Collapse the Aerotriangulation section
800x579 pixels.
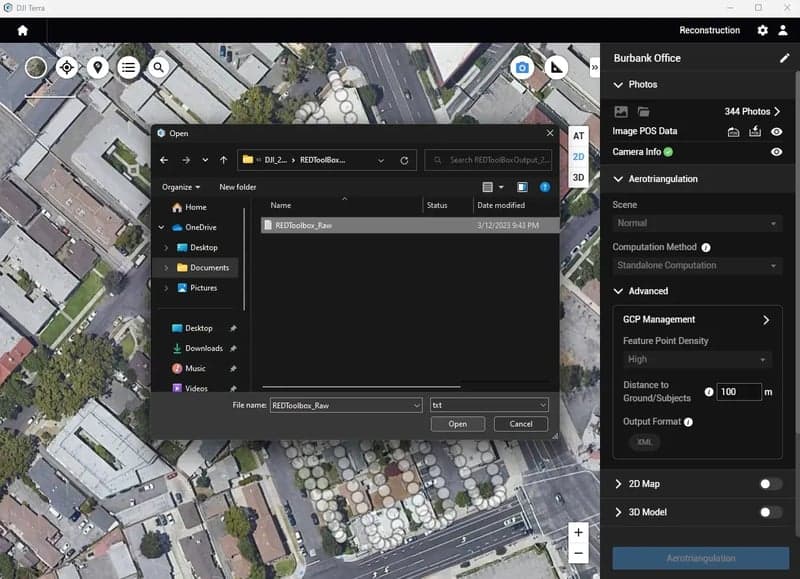point(618,179)
